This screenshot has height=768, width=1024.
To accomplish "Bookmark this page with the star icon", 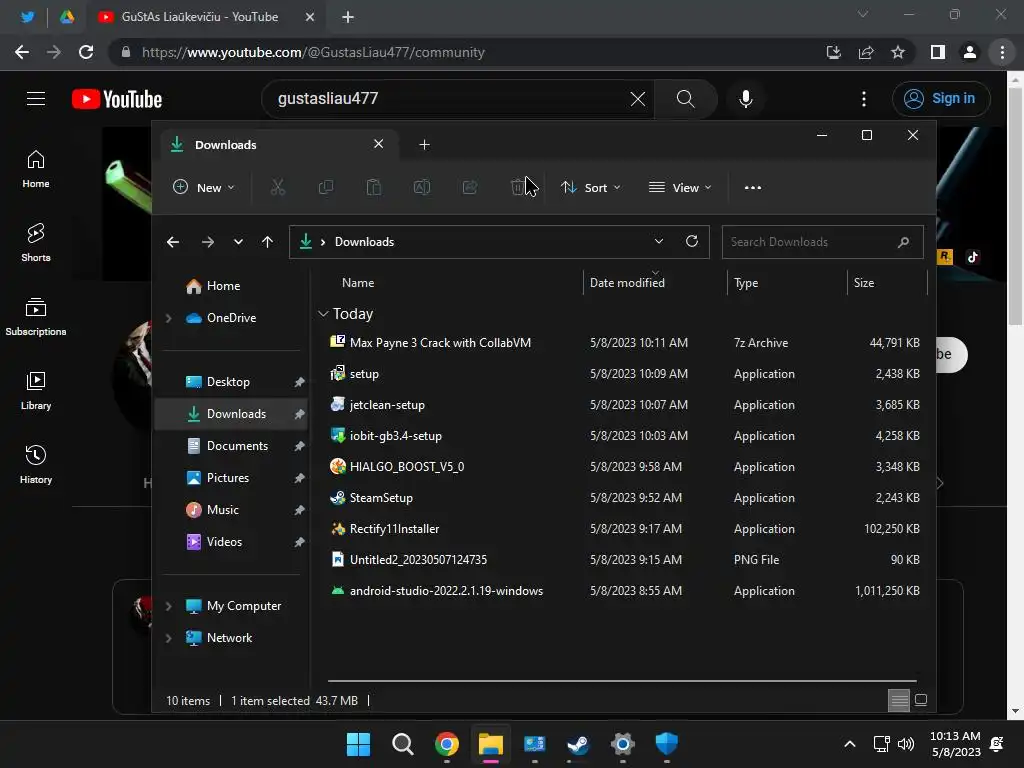I will click(898, 52).
